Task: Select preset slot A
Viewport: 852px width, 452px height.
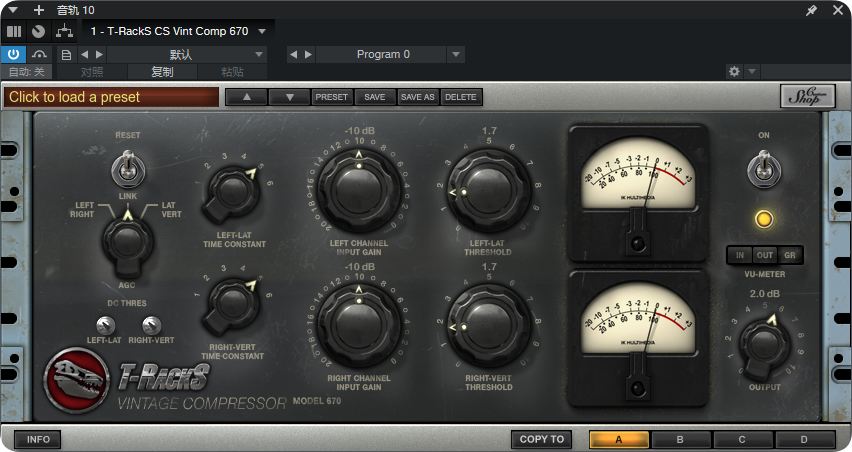Action: tap(619, 440)
